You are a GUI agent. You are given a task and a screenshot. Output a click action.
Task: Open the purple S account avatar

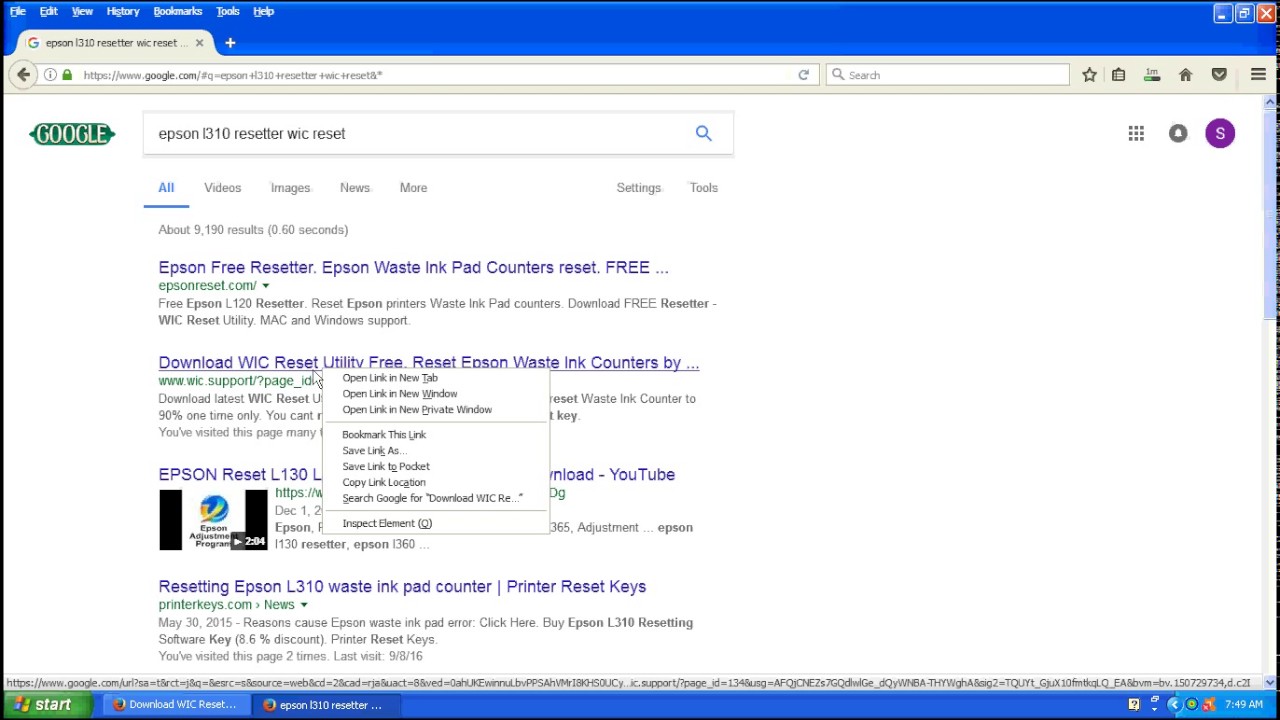point(1220,133)
